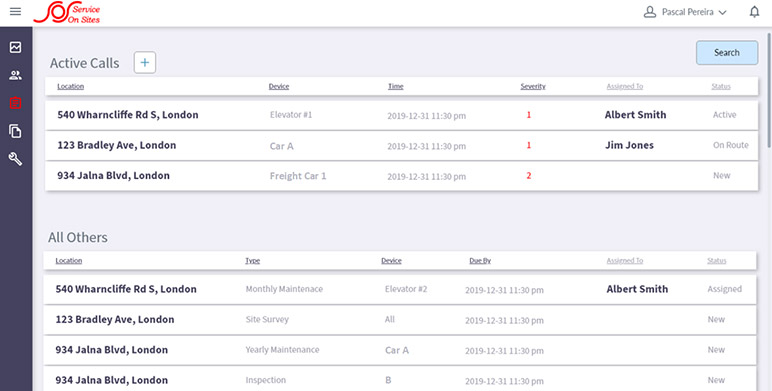The image size is (772, 391).
Task: Click the vertical page scrollbar
Action: point(769,90)
